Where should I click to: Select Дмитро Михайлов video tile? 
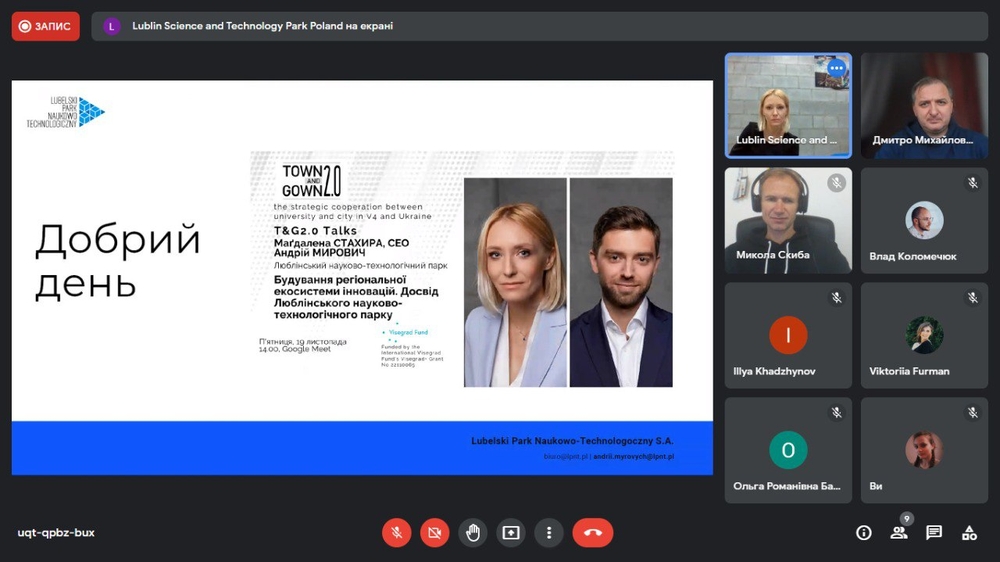coord(924,105)
